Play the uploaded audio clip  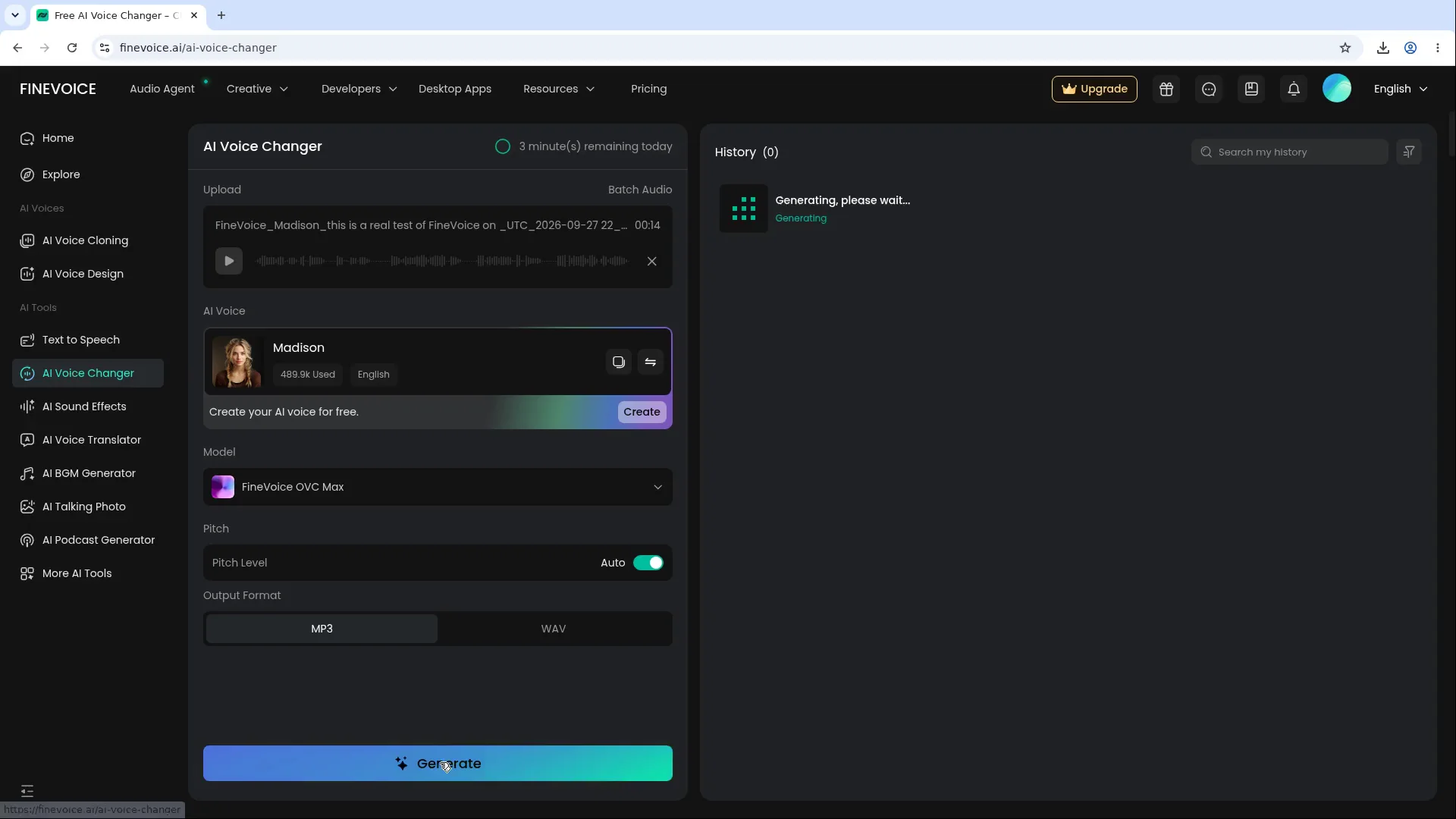pyautogui.click(x=229, y=261)
